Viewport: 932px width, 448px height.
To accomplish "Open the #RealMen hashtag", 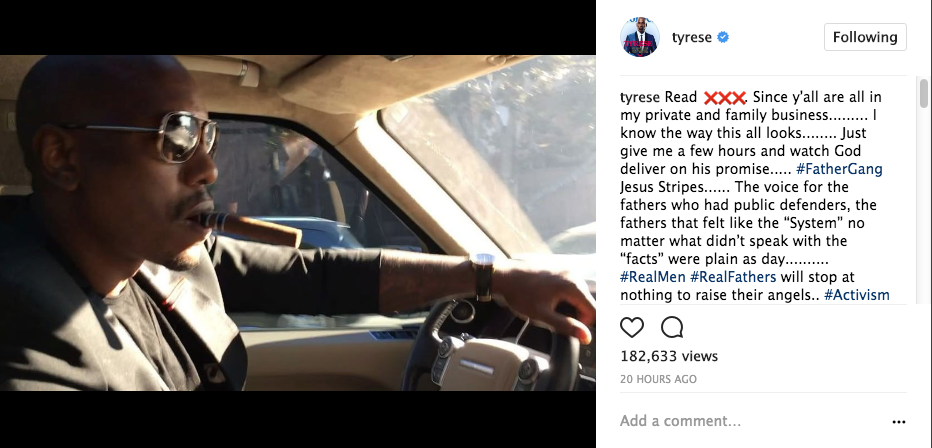I will (x=653, y=277).
